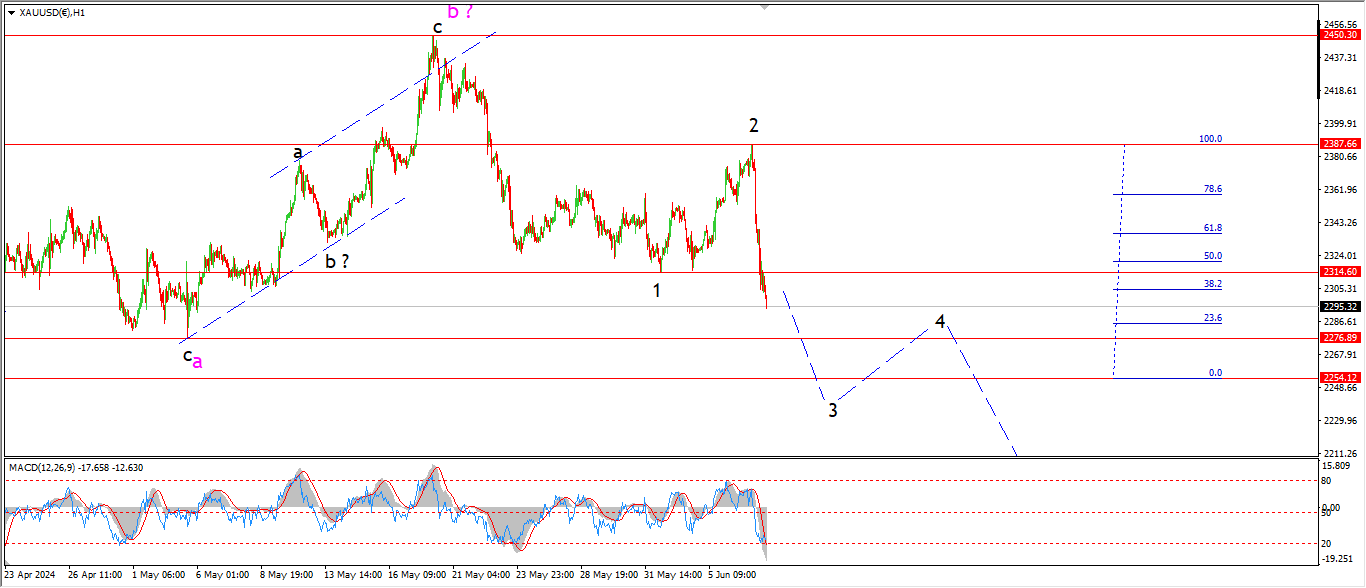
Task: Select the 61.8 Fibonacci level label
Action: (1212, 228)
